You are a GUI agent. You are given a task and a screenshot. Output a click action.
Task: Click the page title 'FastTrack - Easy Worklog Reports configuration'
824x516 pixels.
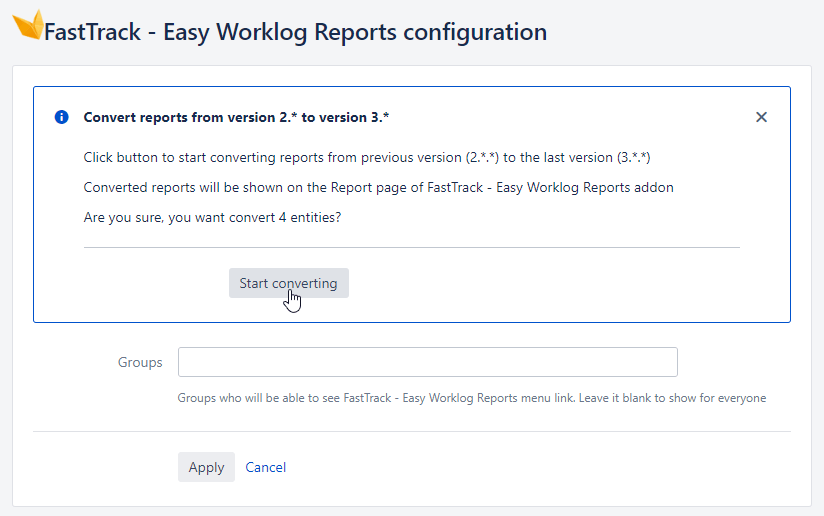(295, 32)
